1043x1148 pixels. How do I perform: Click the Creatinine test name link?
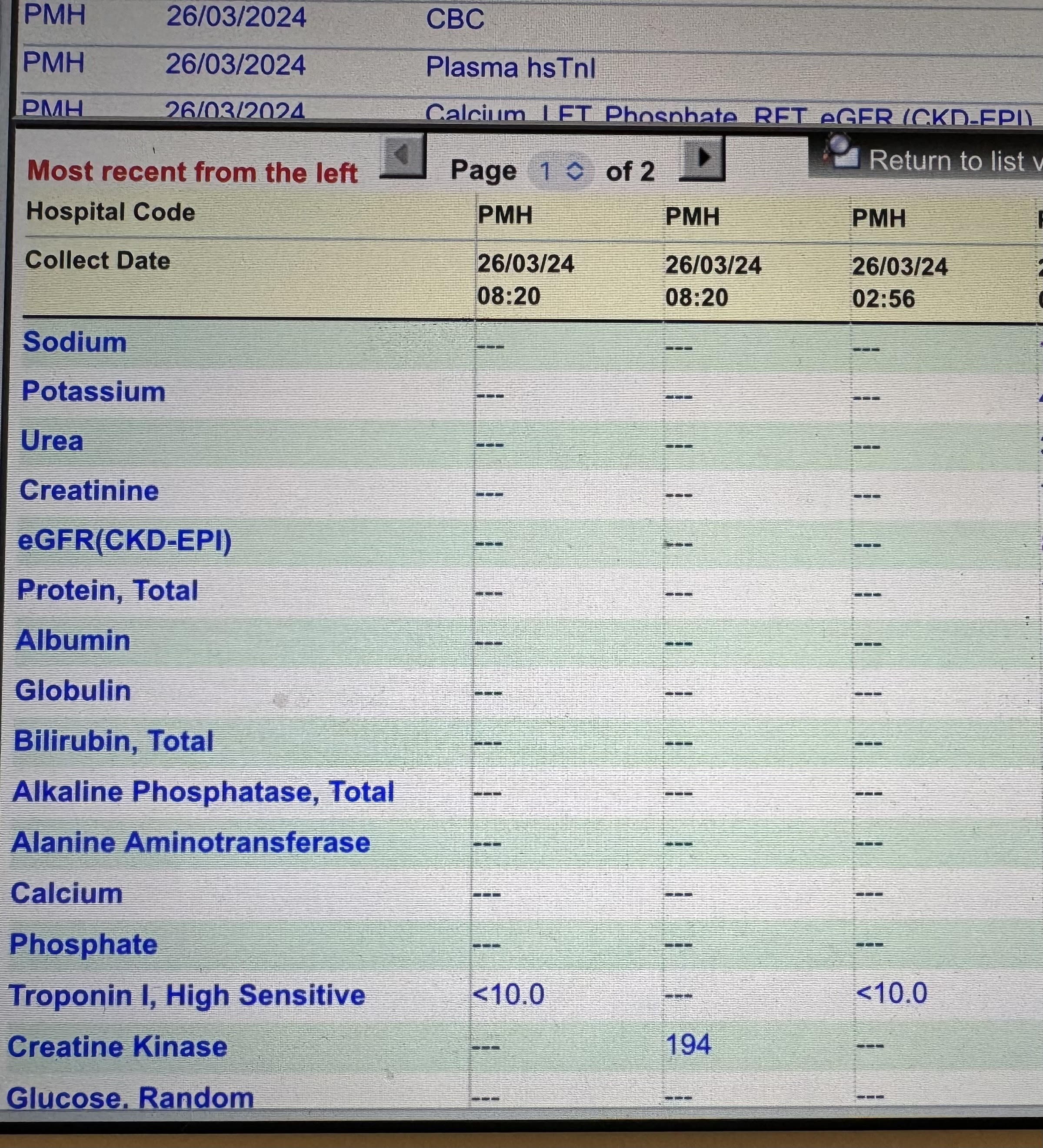(89, 491)
